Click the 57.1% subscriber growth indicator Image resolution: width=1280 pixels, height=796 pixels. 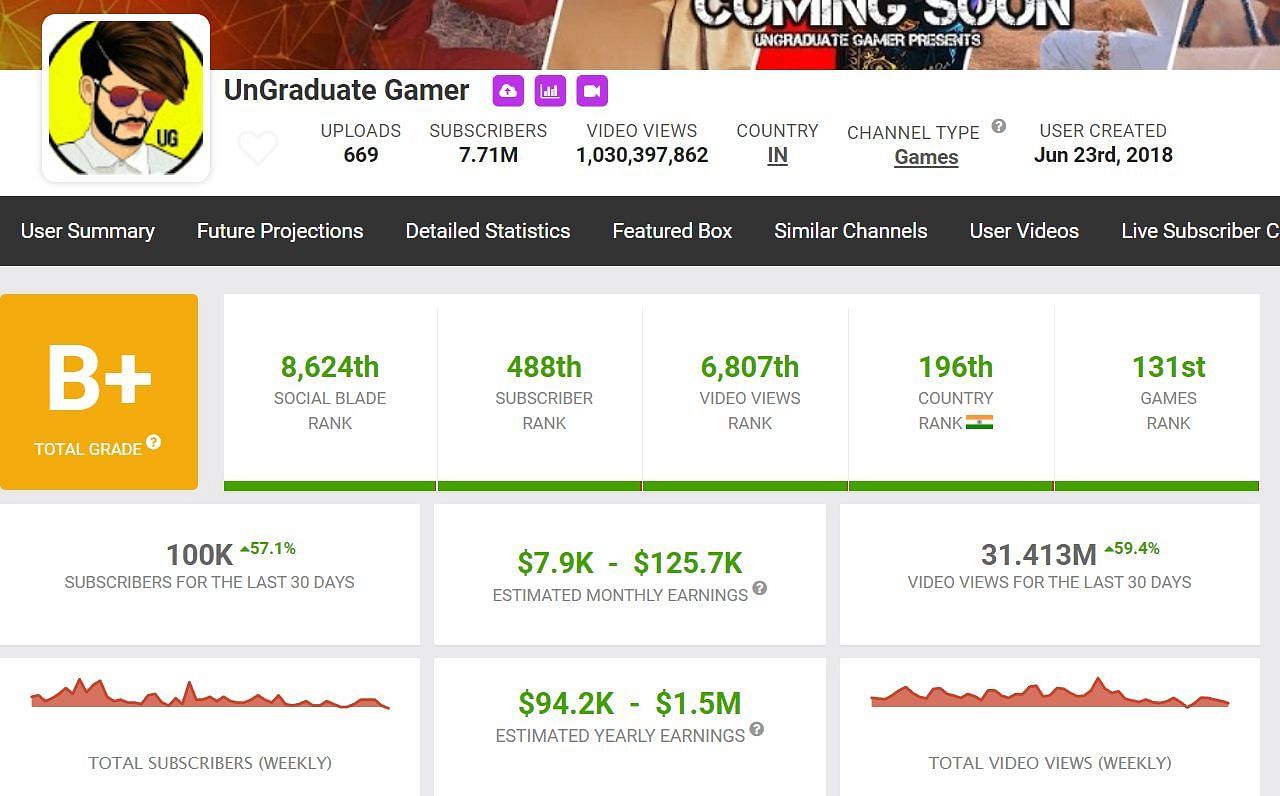click(266, 548)
